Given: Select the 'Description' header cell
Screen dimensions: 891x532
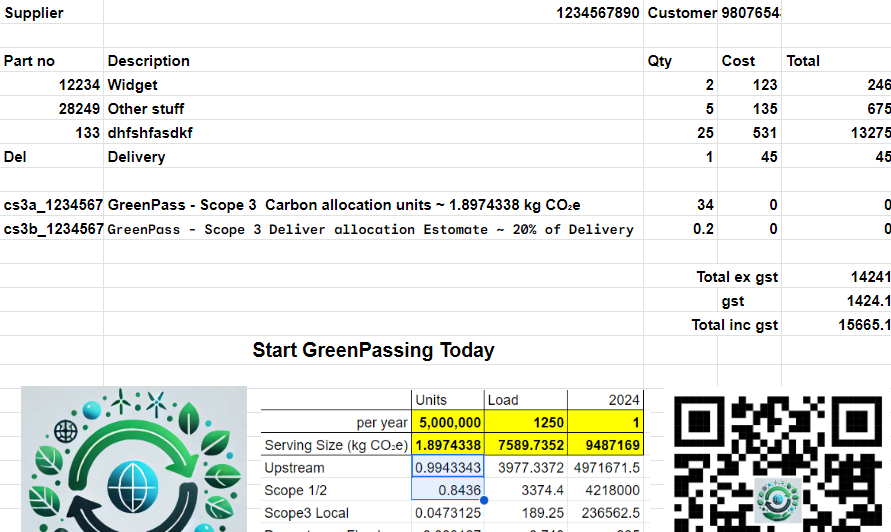Looking at the screenshot, I should point(373,60).
